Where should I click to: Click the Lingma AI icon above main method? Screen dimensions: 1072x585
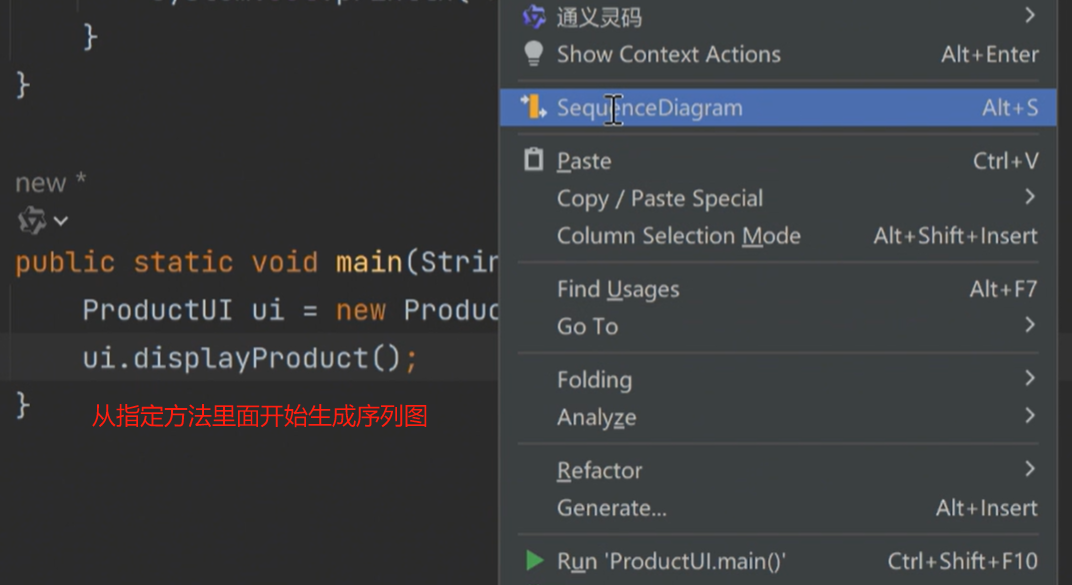(32, 221)
